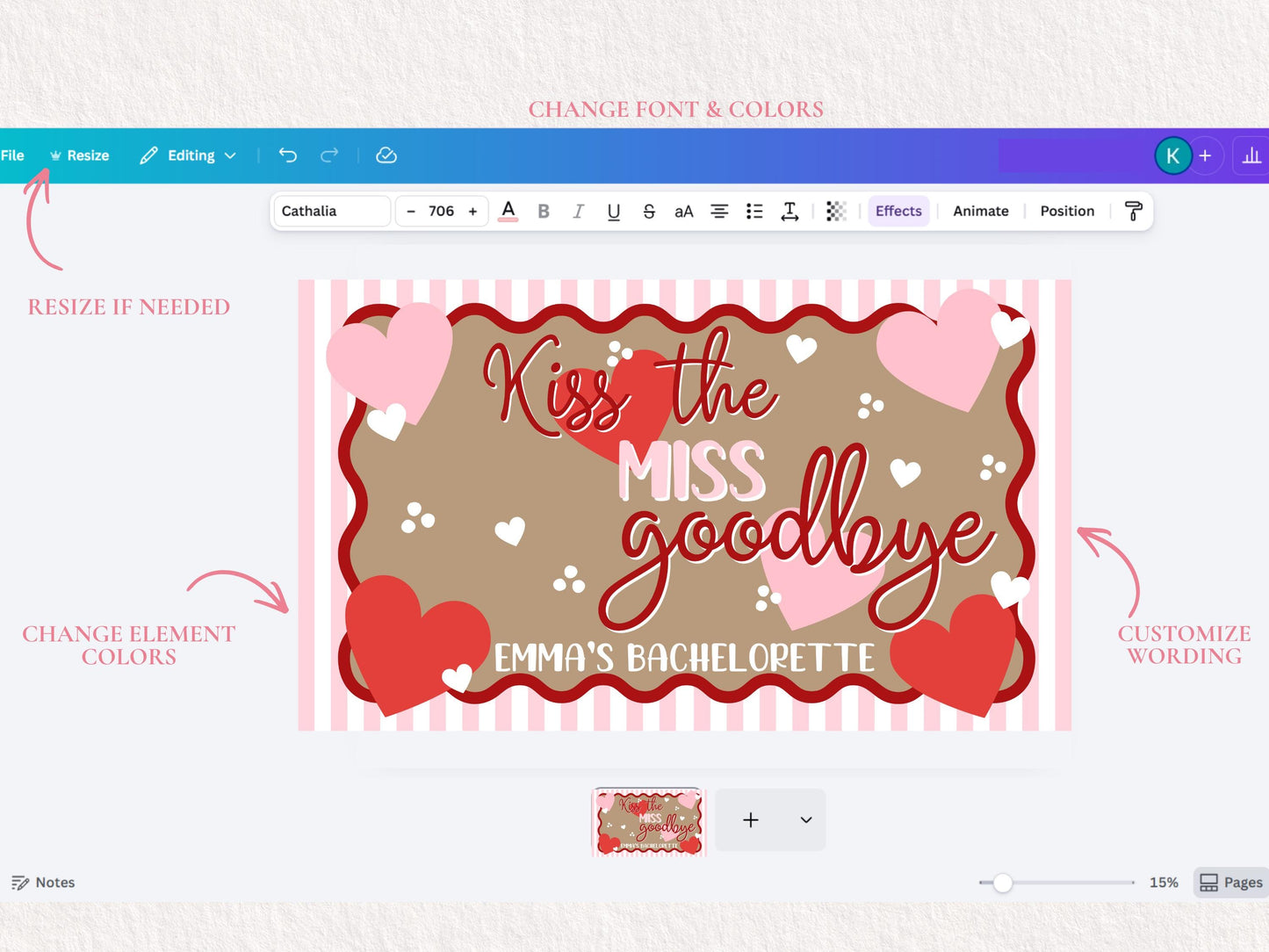Copy style with paint roller icon
The height and width of the screenshot is (952, 1269).
(x=1133, y=211)
